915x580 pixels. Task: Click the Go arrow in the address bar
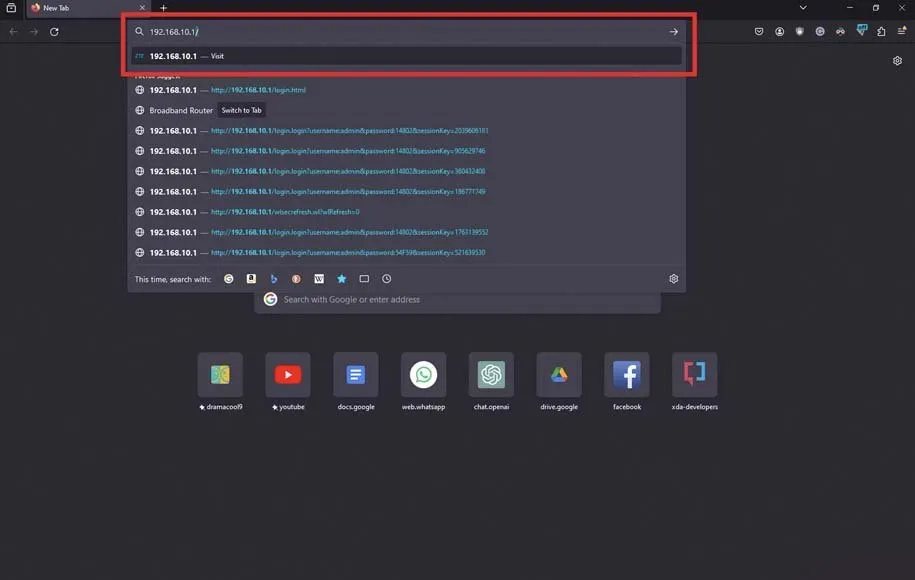click(x=673, y=32)
